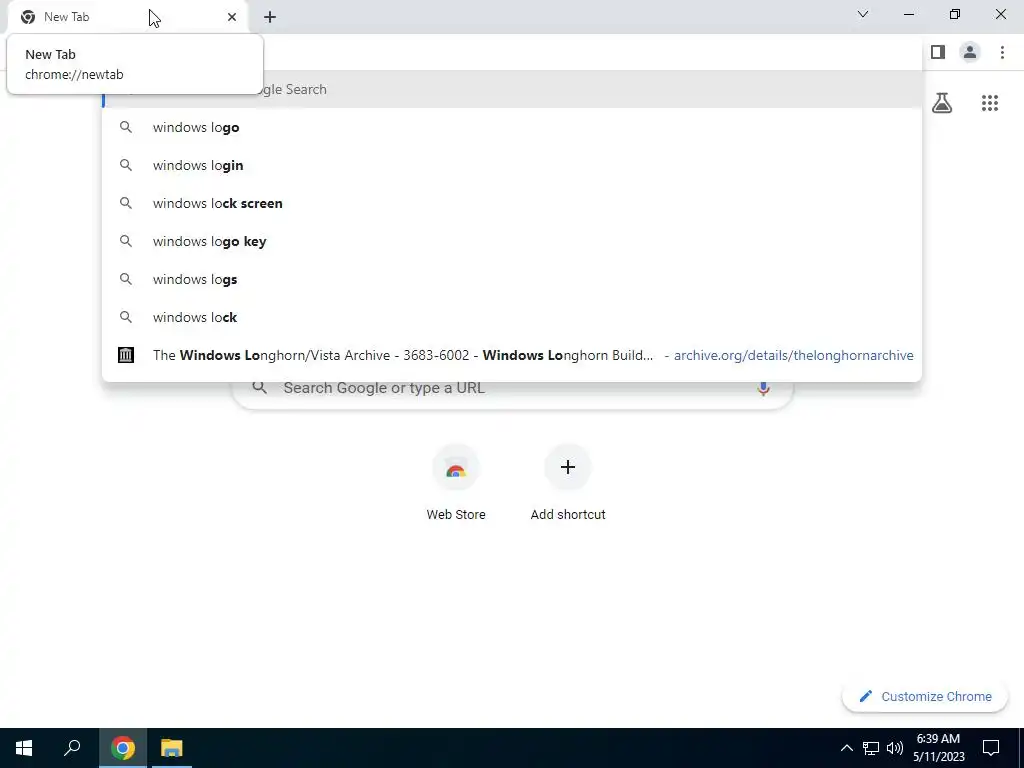The width and height of the screenshot is (1024, 768).
Task: Open the Chrome three-dot menu
Action: click(x=1002, y=52)
